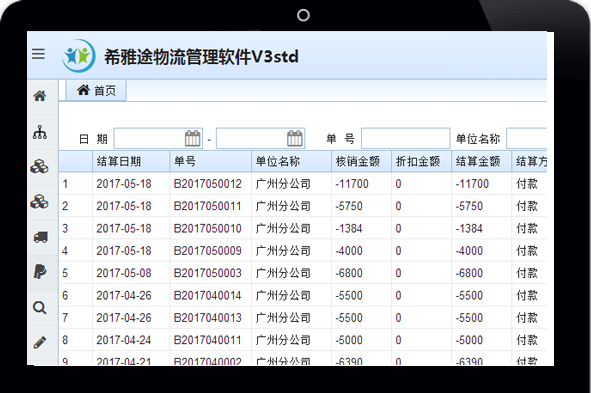Click date 2017-04-24 in row 8
This screenshot has width=591, height=393.
[x=124, y=340]
